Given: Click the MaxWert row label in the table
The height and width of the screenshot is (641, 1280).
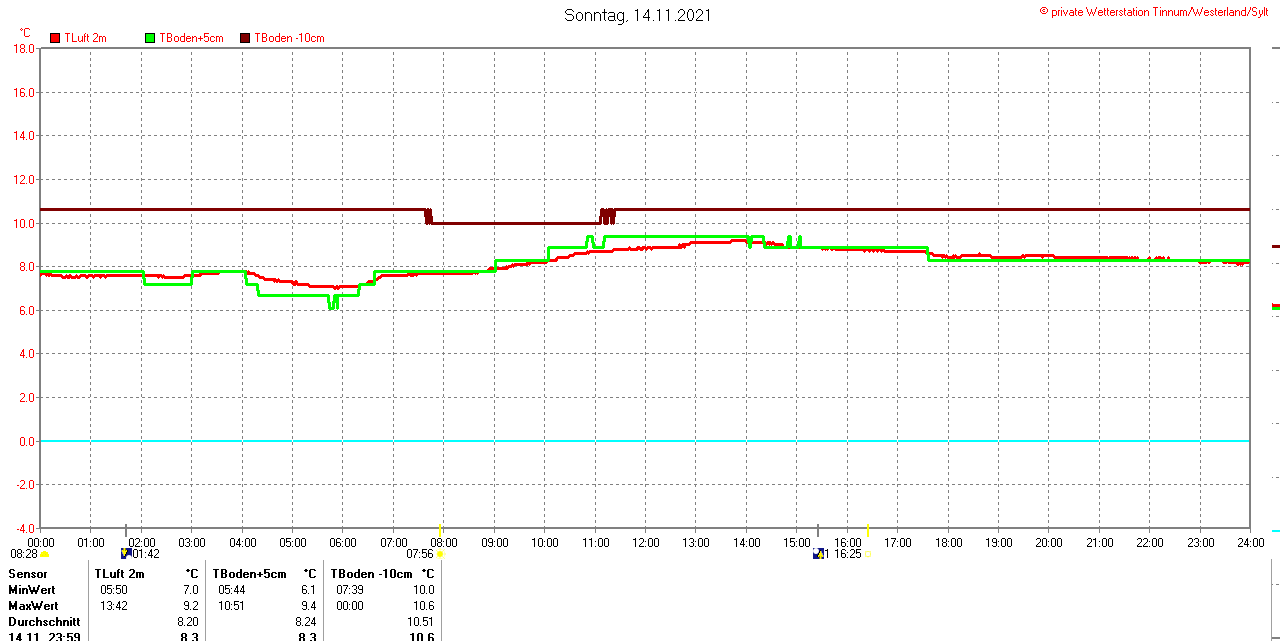Looking at the screenshot, I should click(x=33, y=606).
